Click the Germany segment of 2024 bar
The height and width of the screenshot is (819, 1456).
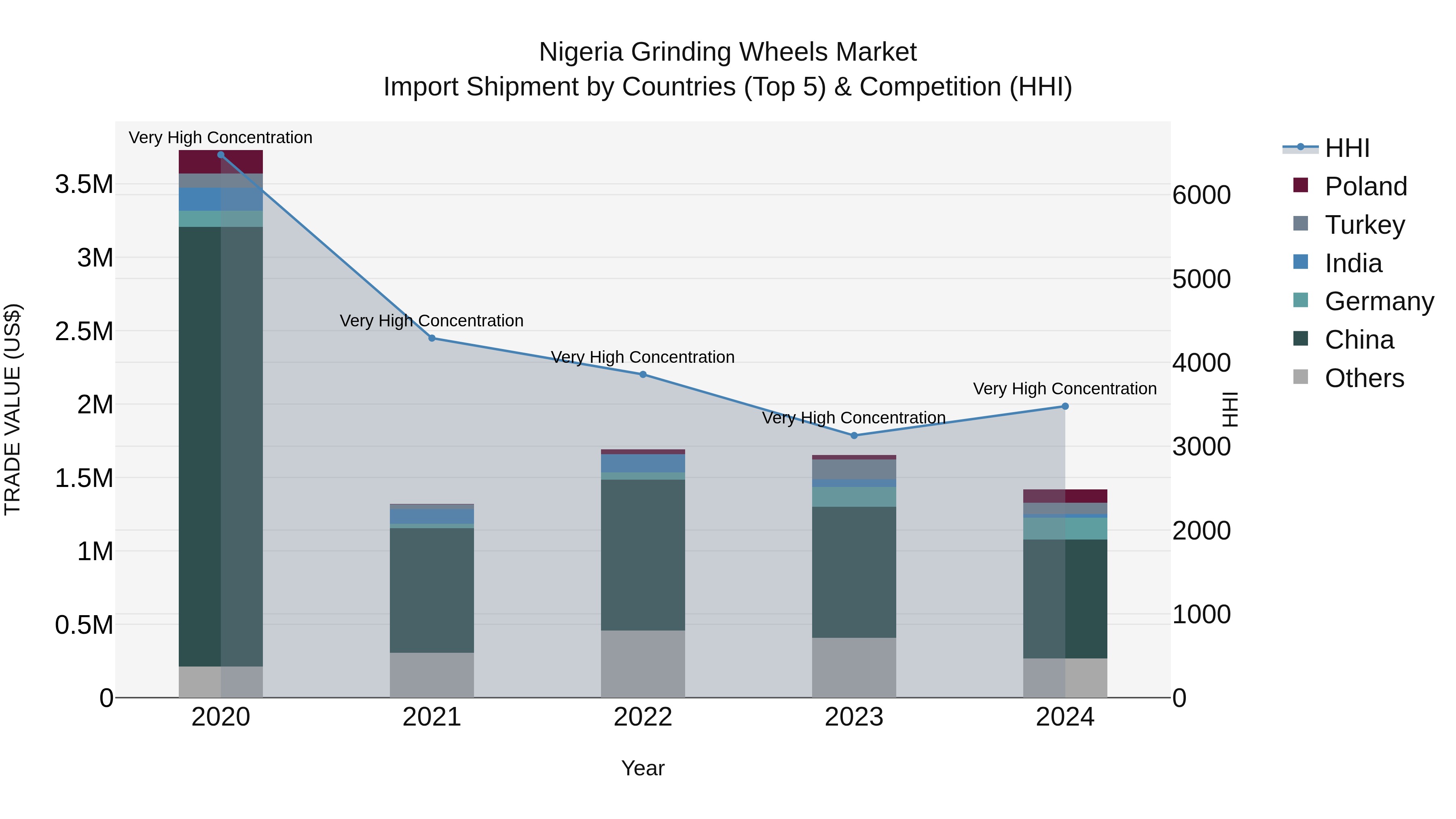(1065, 529)
